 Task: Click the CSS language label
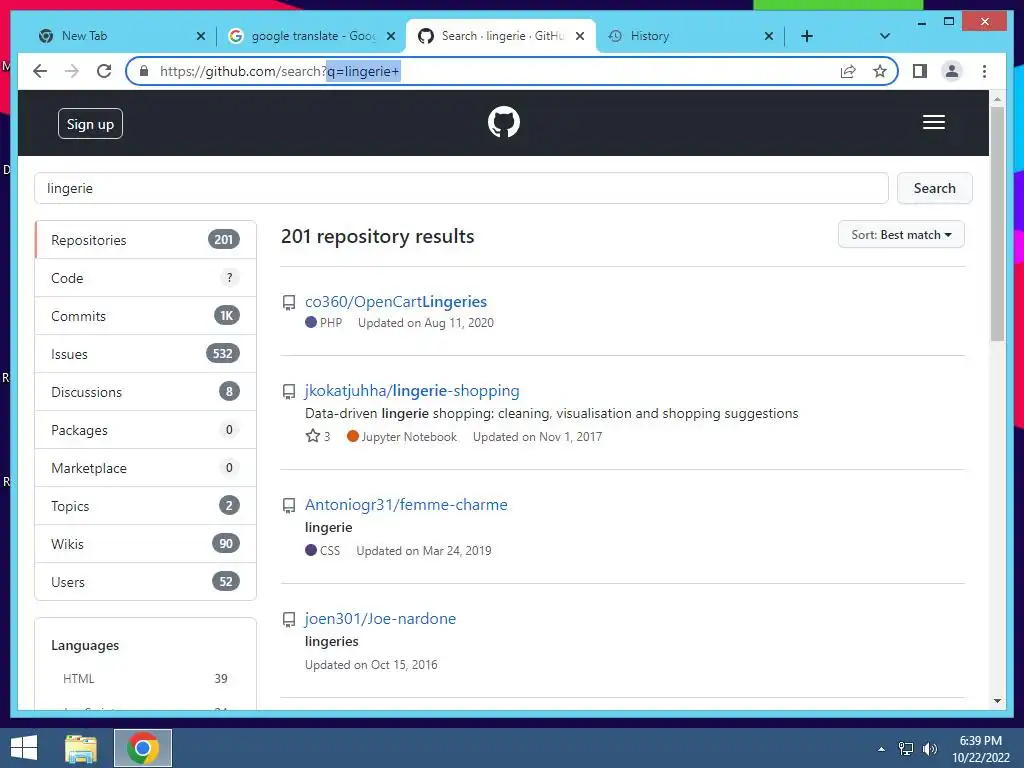click(323, 551)
